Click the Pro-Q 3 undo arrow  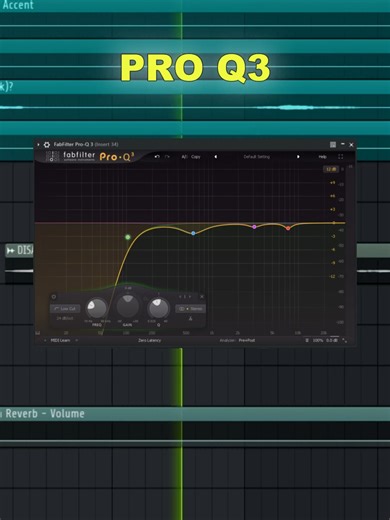click(157, 156)
